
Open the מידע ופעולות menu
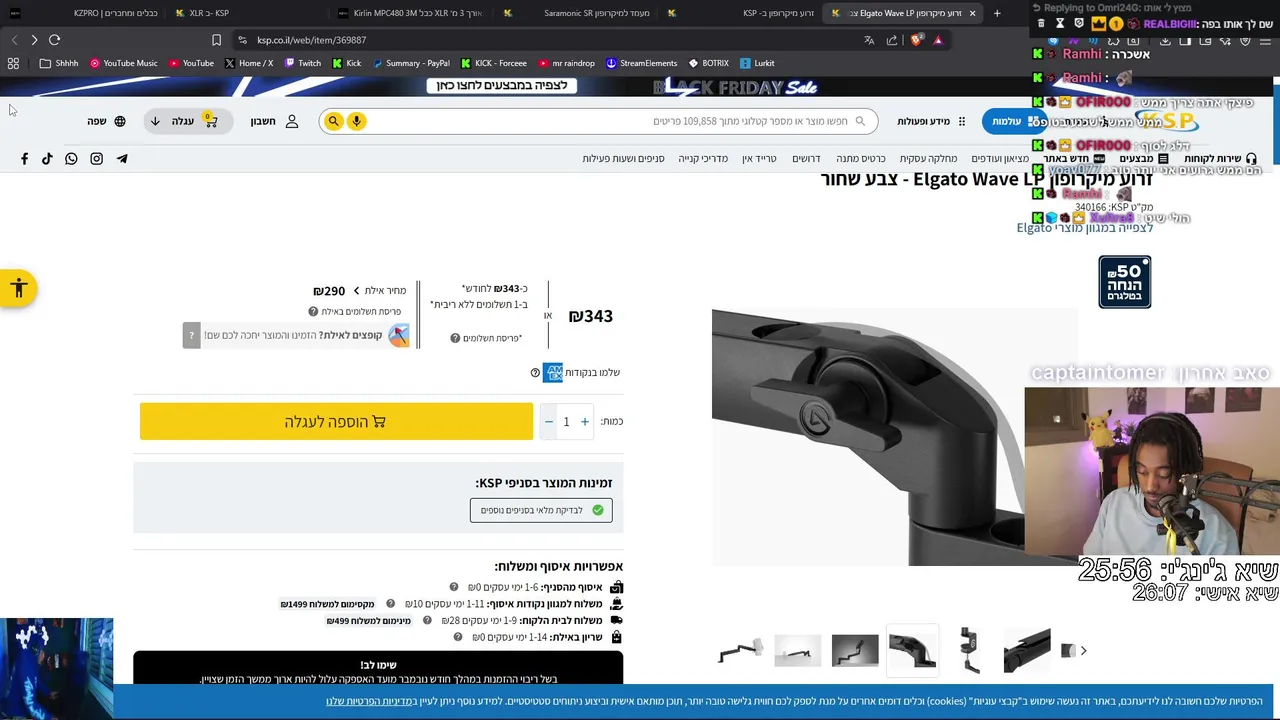pos(931,121)
